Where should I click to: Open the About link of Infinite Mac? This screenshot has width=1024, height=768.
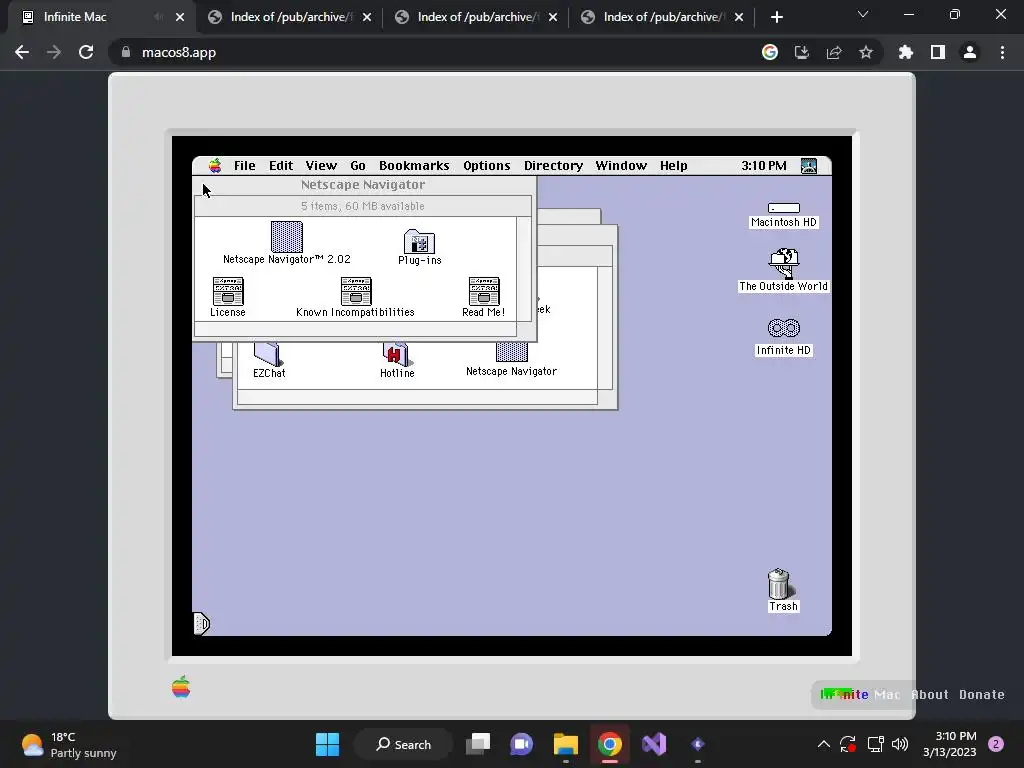(x=930, y=695)
